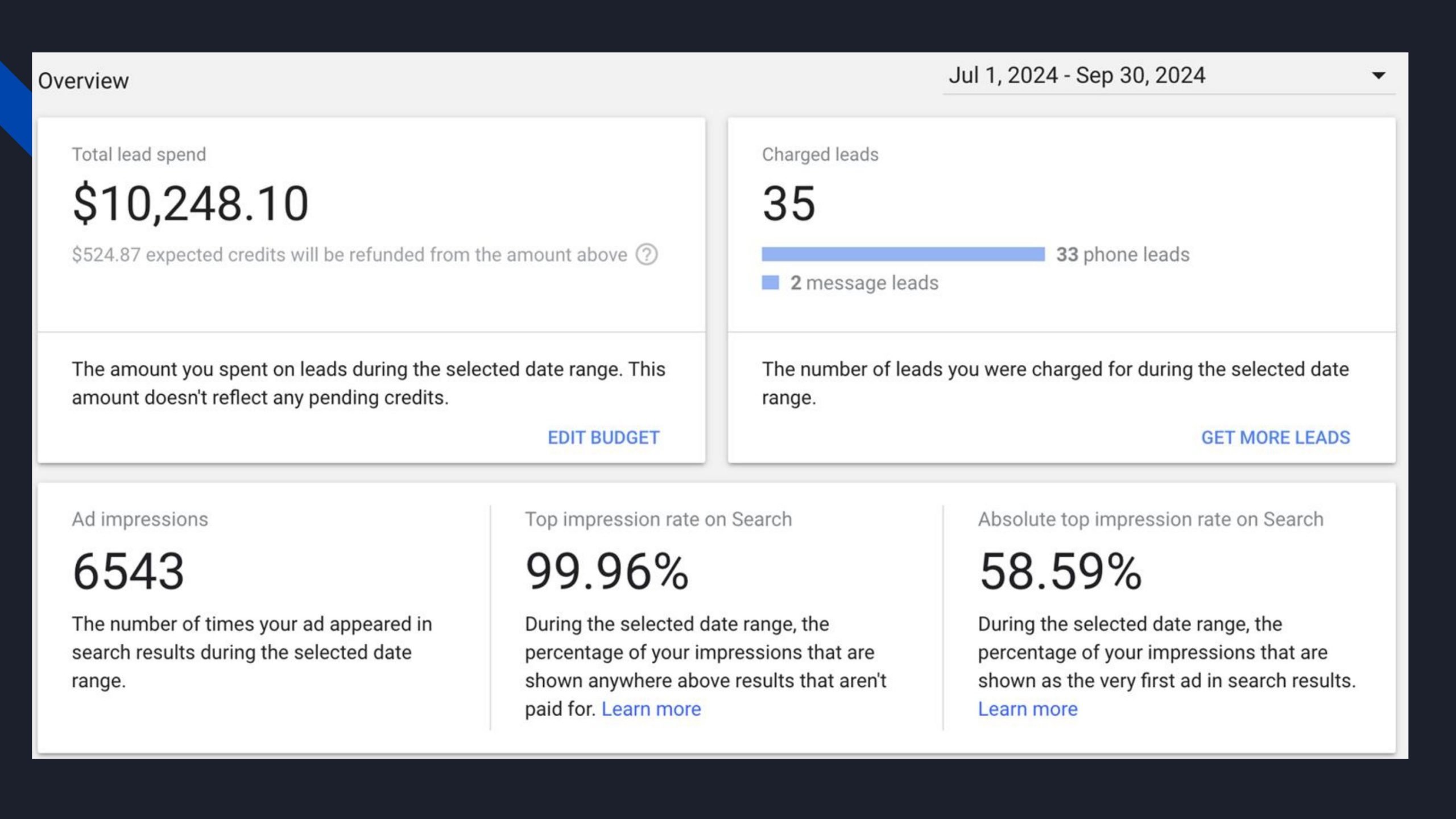Click the message leads blue square swatch
The height and width of the screenshot is (819, 1456).
[x=770, y=283]
